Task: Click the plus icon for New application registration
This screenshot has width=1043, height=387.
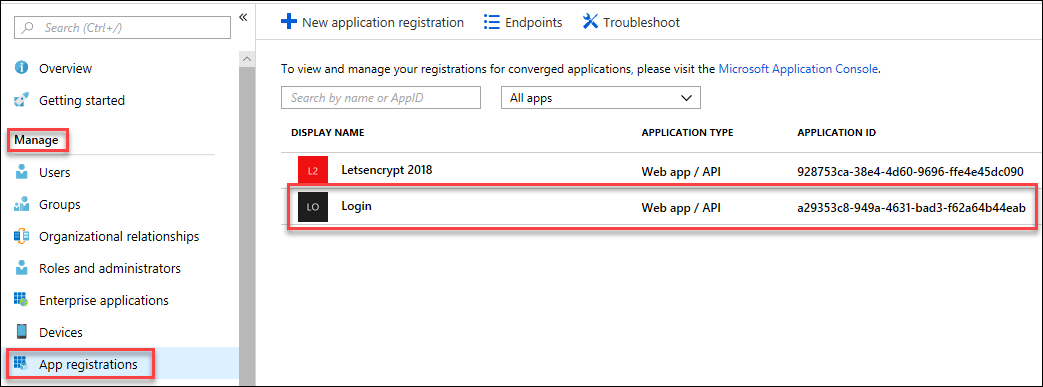Action: pos(289,22)
